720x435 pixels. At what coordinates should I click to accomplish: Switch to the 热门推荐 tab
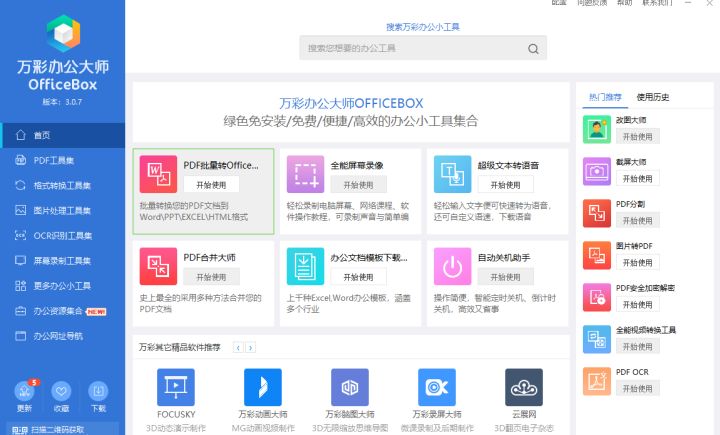click(x=605, y=97)
